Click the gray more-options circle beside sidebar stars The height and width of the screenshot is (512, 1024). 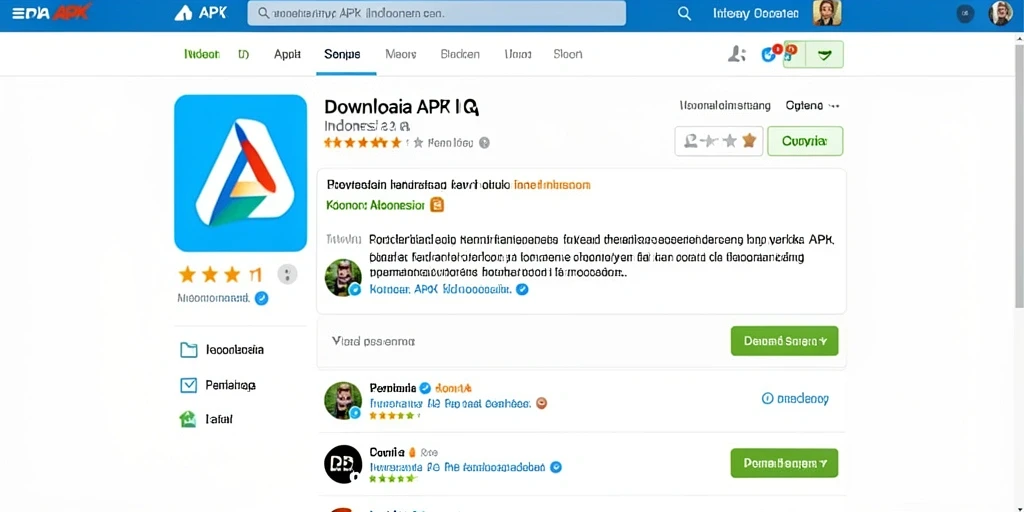point(287,274)
